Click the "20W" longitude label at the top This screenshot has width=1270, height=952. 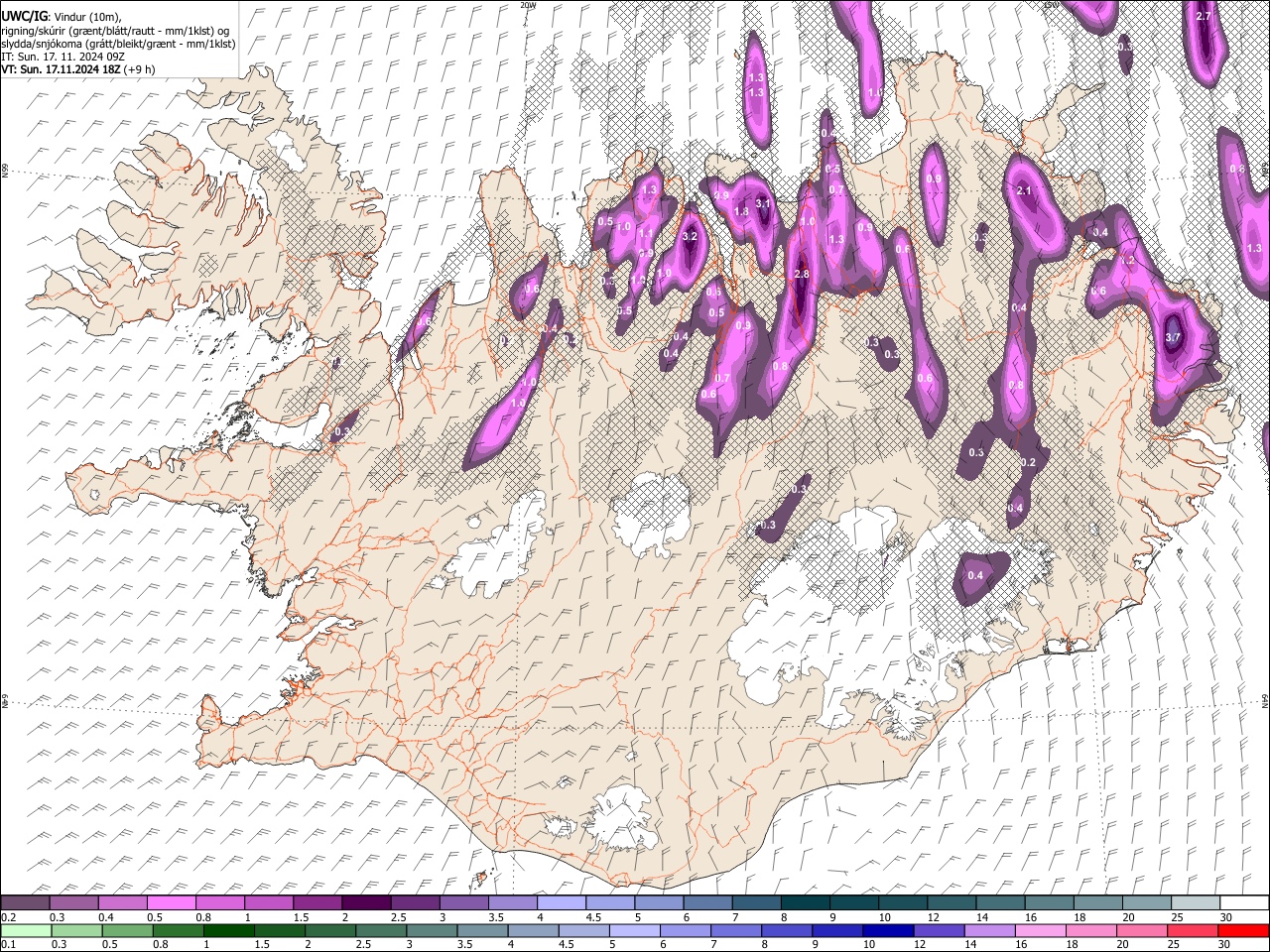coord(528,5)
